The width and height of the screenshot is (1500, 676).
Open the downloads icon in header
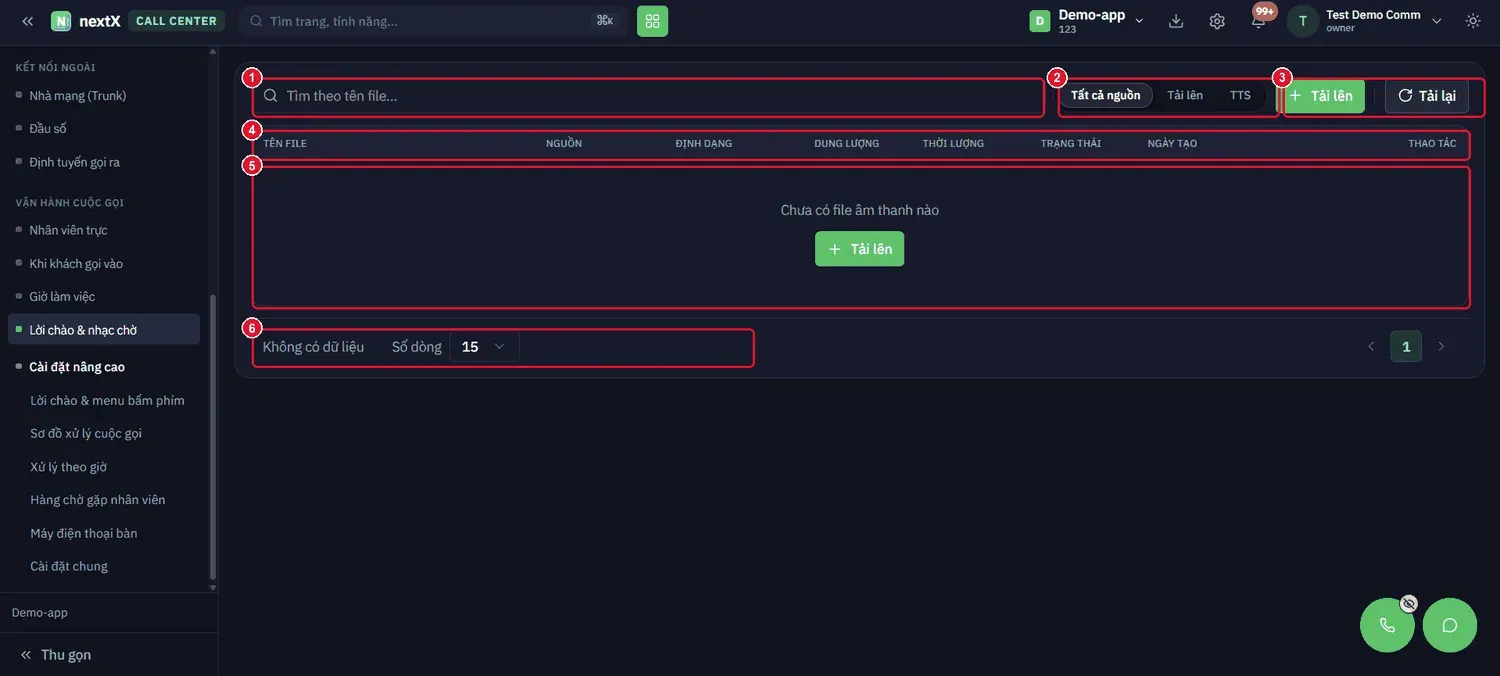[1176, 21]
